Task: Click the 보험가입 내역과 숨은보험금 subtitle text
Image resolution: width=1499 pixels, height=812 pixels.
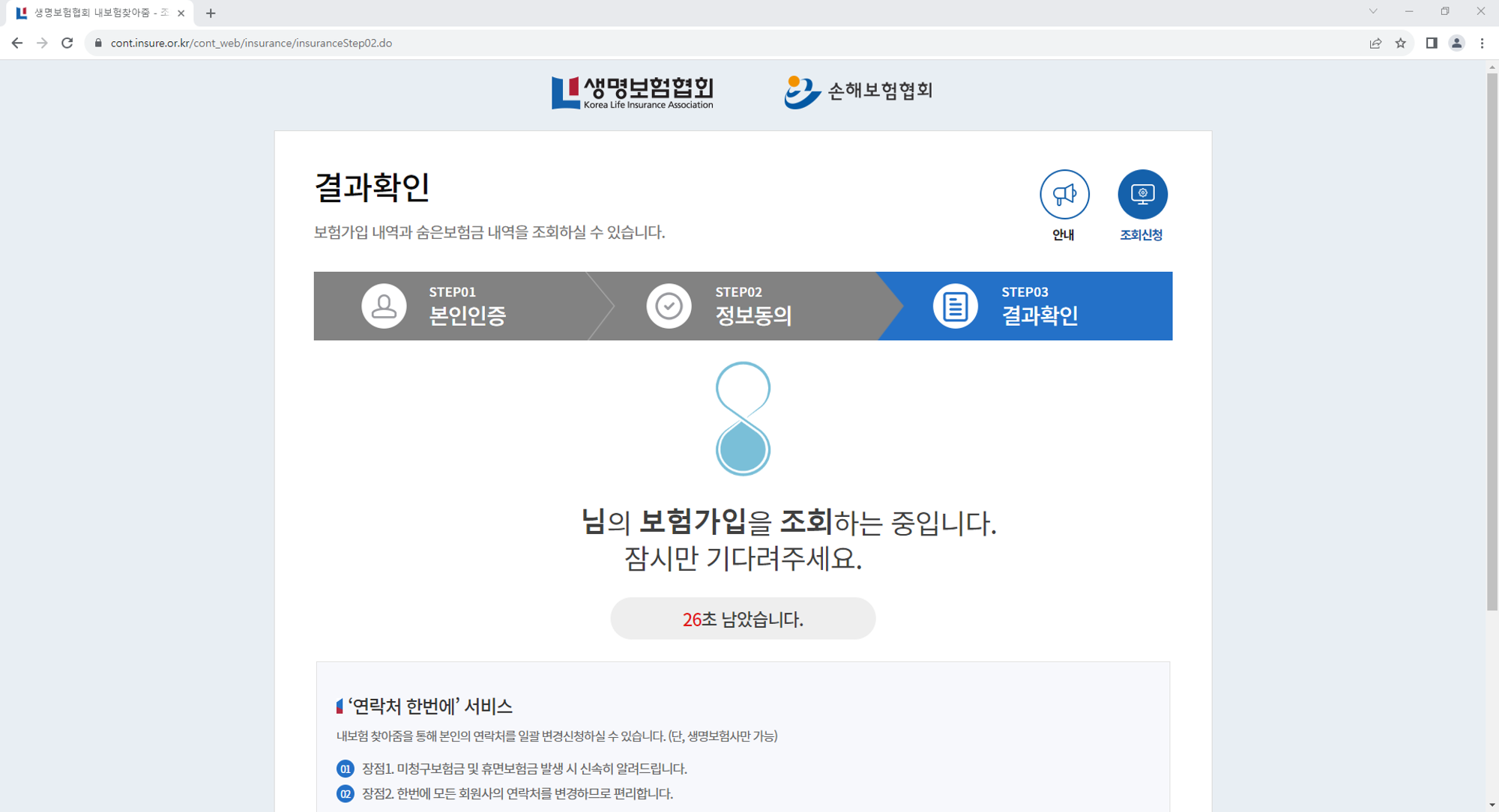Action: [489, 232]
